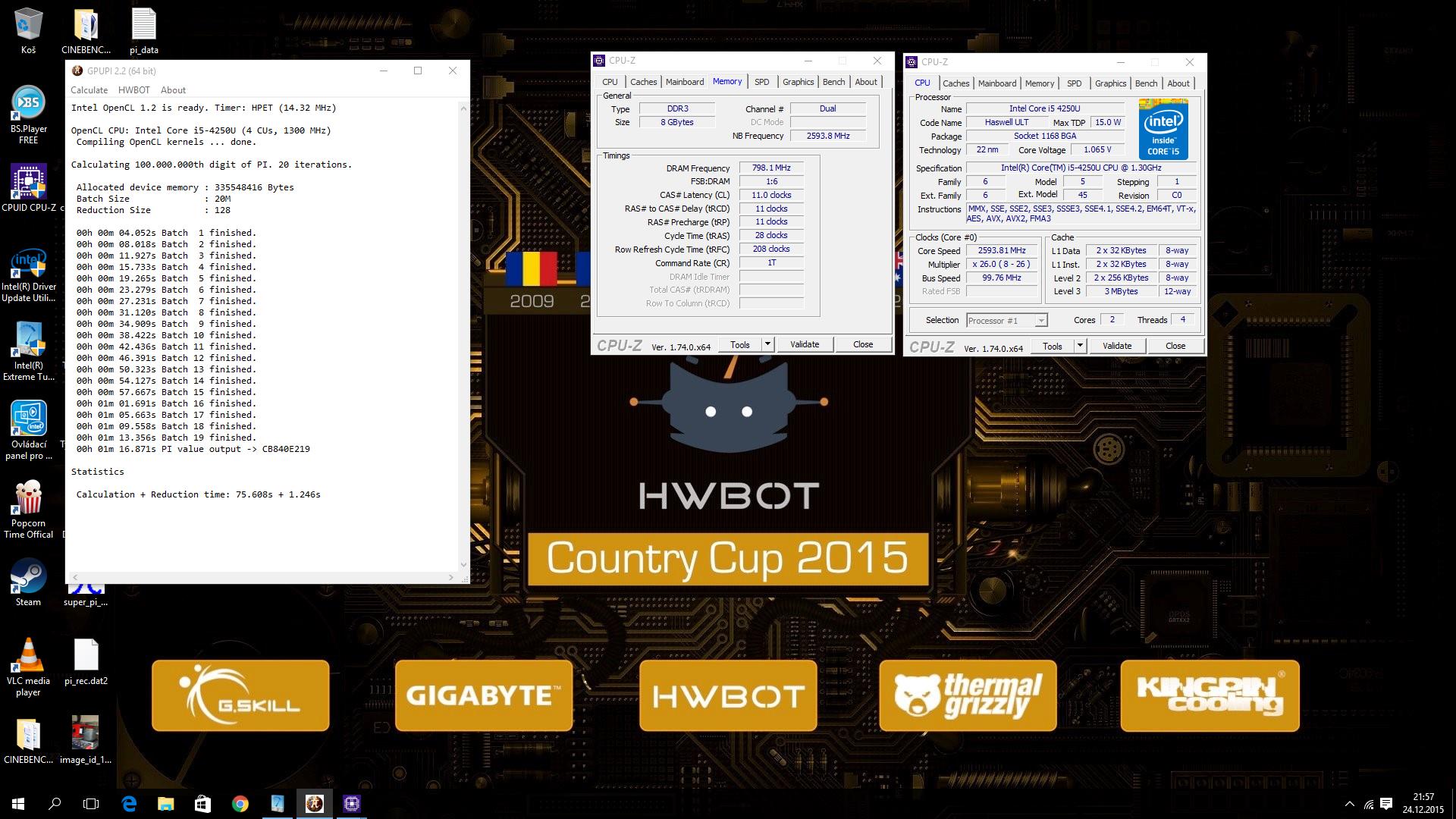
Task: Select Caches tab in right CPU-Z window
Action: click(x=955, y=83)
